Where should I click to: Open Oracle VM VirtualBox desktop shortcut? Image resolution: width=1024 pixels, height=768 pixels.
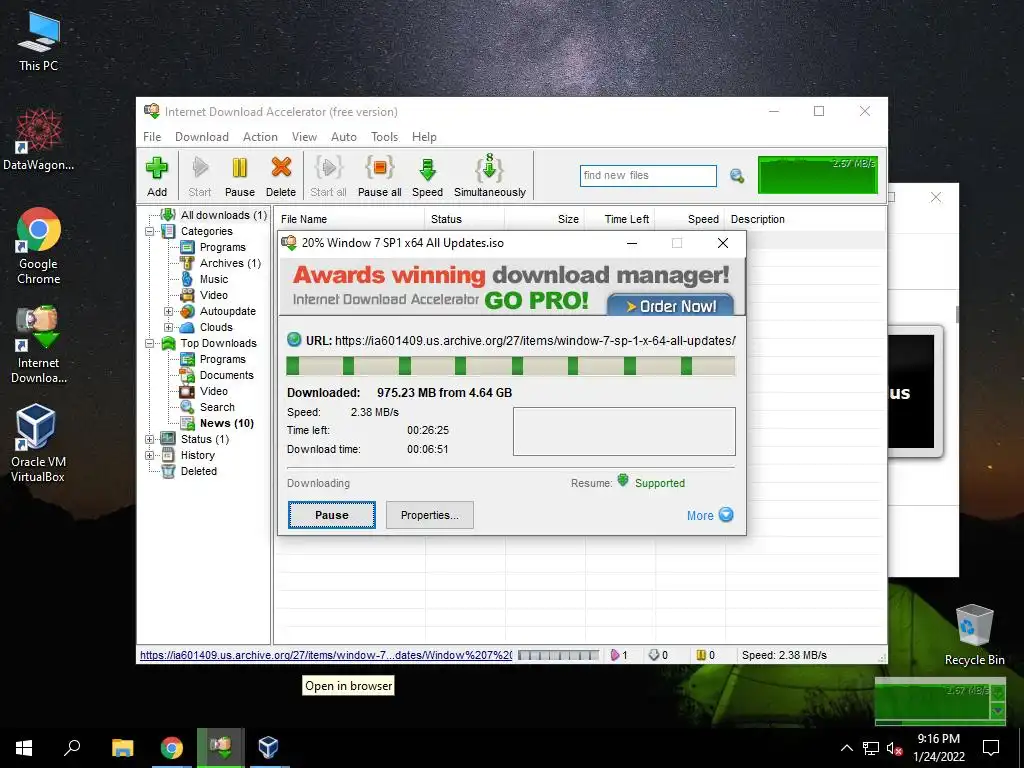(x=38, y=443)
